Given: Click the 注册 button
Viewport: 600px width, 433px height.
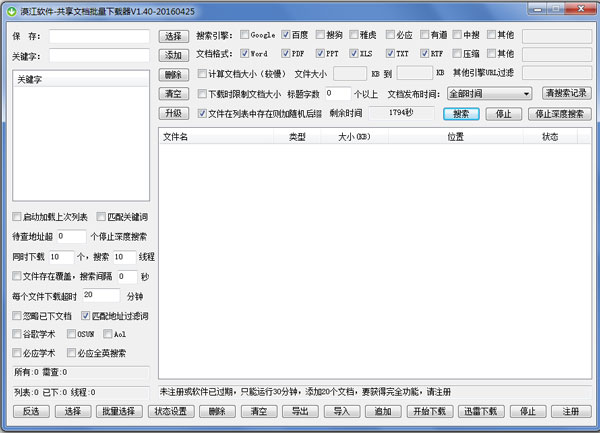Looking at the screenshot, I should coord(571,411).
